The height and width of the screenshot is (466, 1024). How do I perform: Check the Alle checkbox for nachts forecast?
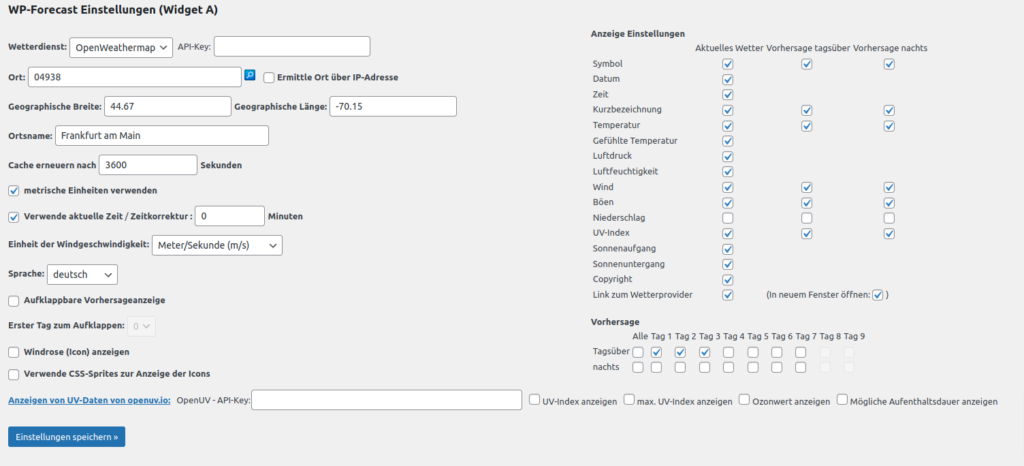pos(638,367)
